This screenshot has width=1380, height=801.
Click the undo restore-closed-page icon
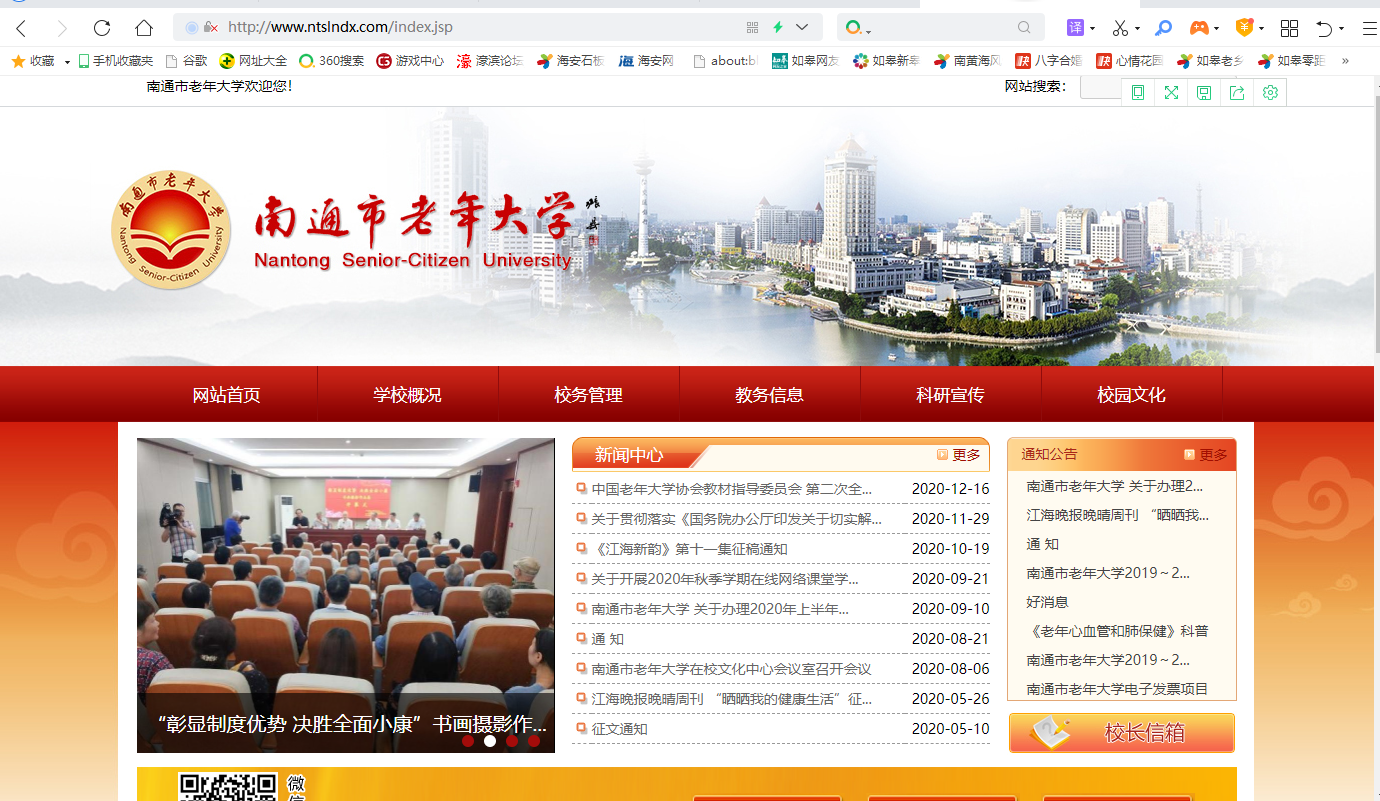(x=1324, y=27)
